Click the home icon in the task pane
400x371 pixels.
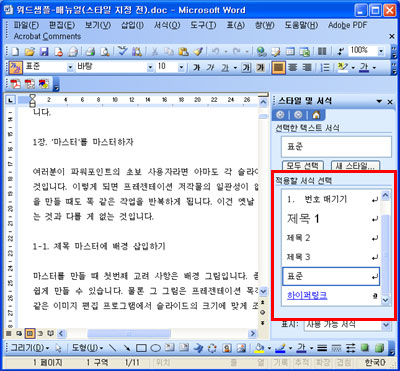point(316,115)
